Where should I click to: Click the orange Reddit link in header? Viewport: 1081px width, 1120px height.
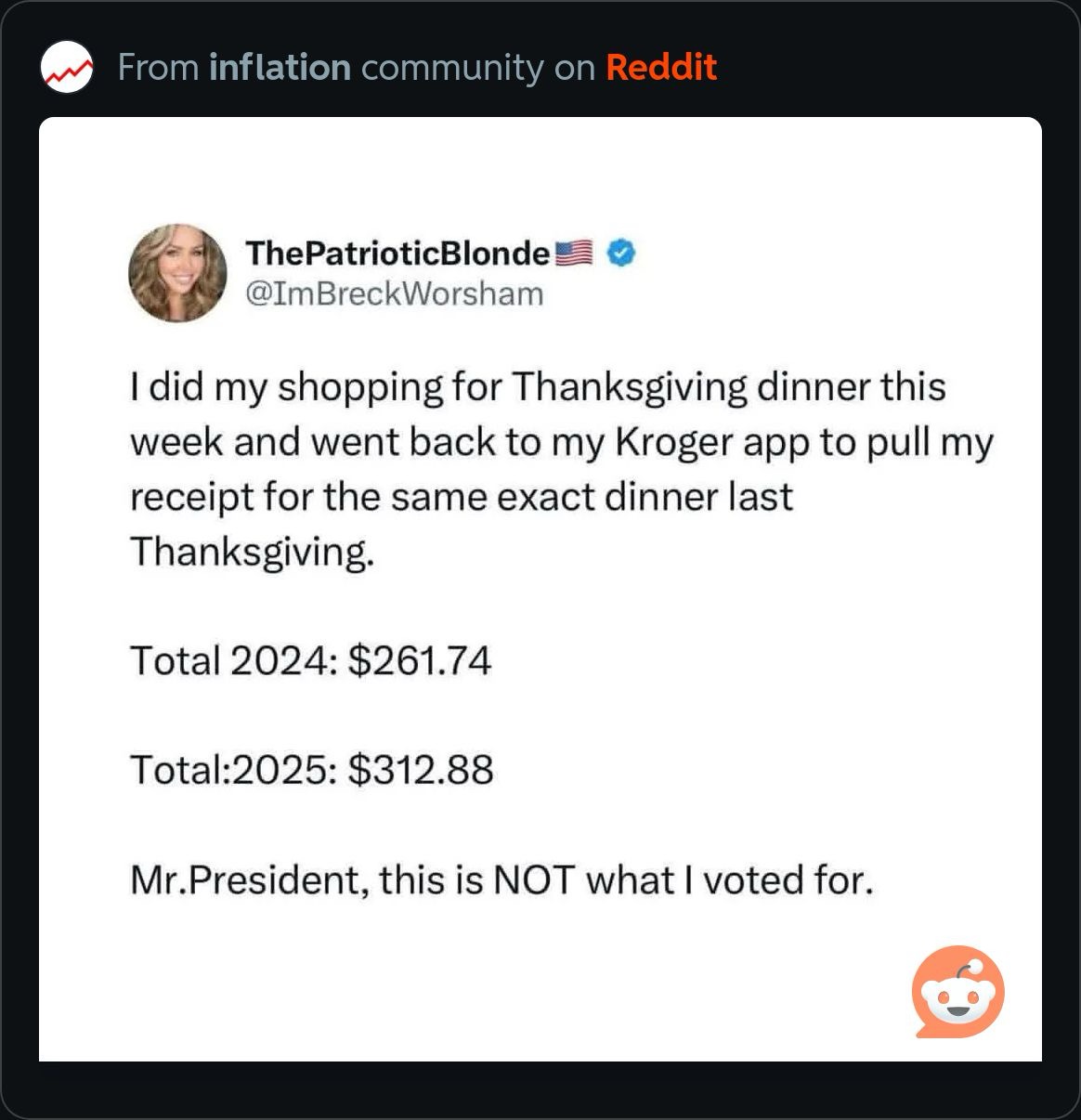[661, 68]
